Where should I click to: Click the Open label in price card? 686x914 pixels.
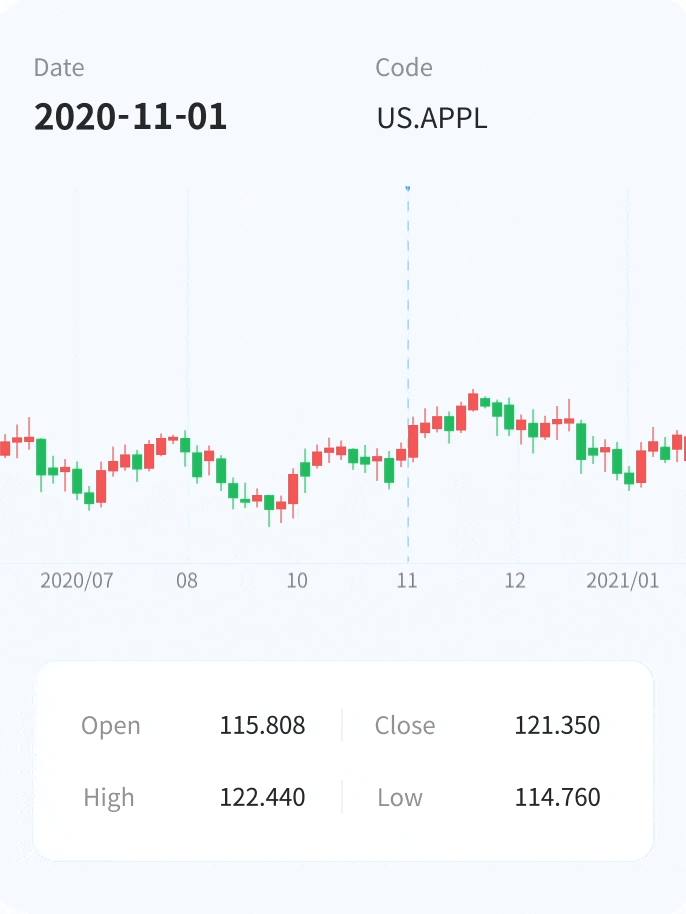pyautogui.click(x=111, y=725)
